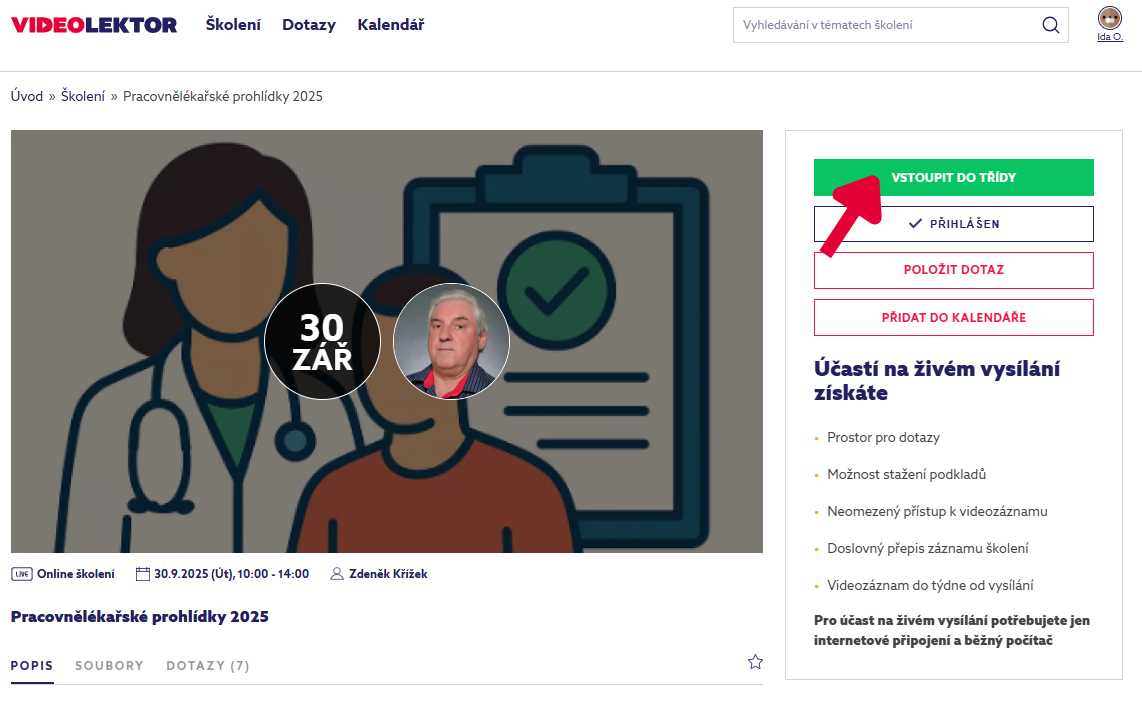The height and width of the screenshot is (712, 1142).
Task: Select the Popis tab
Action: (32, 666)
